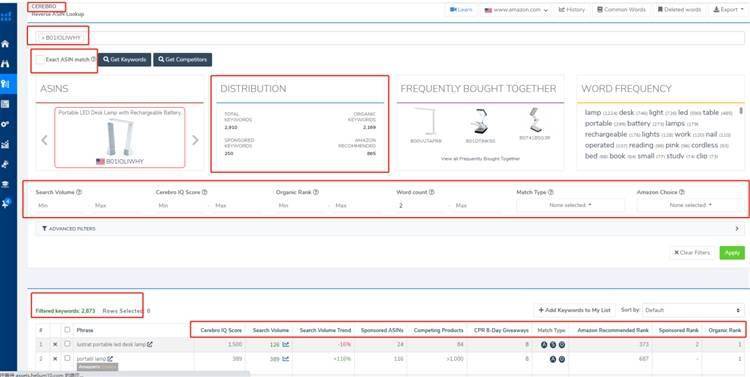The height and width of the screenshot is (377, 750).
Task: Click the Word Frequency panel scrollbar
Action: coord(741,111)
